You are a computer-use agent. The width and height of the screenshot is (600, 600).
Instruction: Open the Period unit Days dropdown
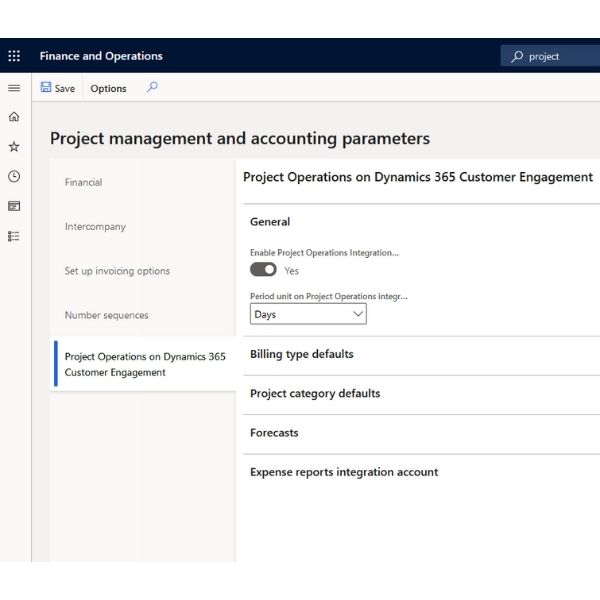point(308,314)
